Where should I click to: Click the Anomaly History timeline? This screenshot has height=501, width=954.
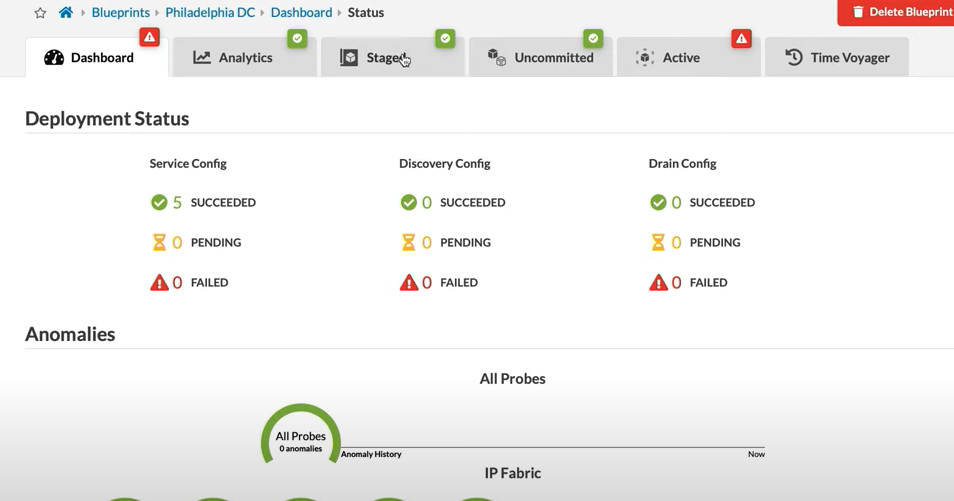553,447
